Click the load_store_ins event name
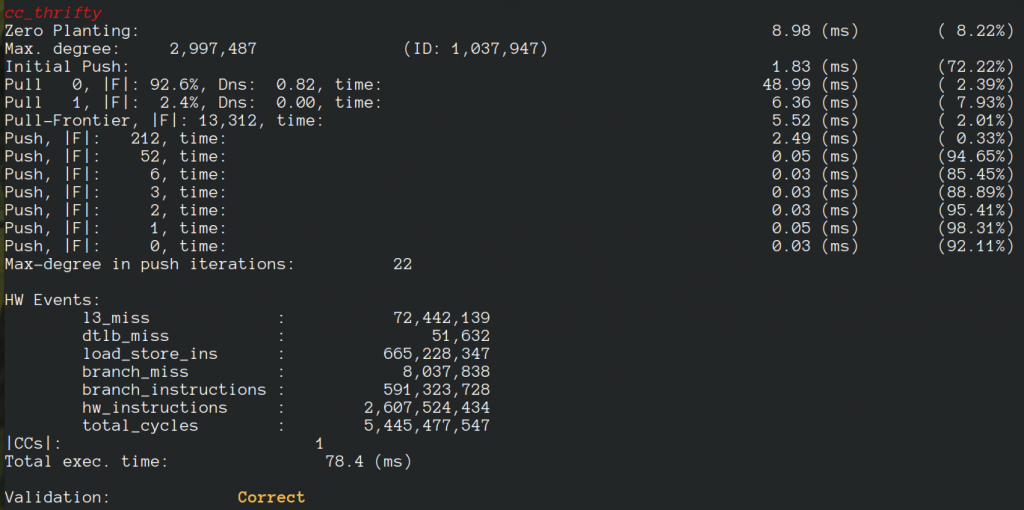 [x=150, y=354]
